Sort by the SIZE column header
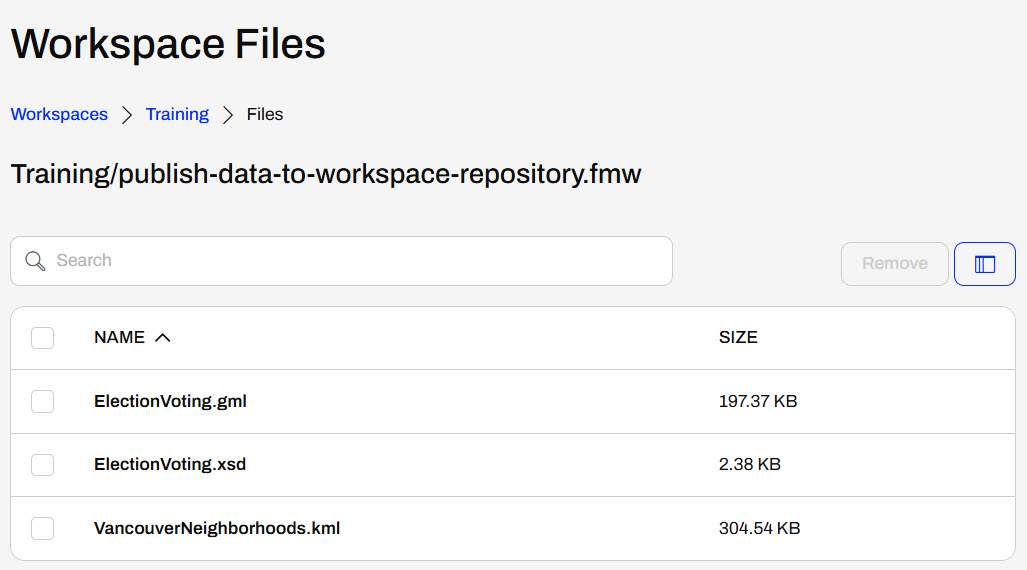This screenshot has height=570, width=1027. point(738,338)
